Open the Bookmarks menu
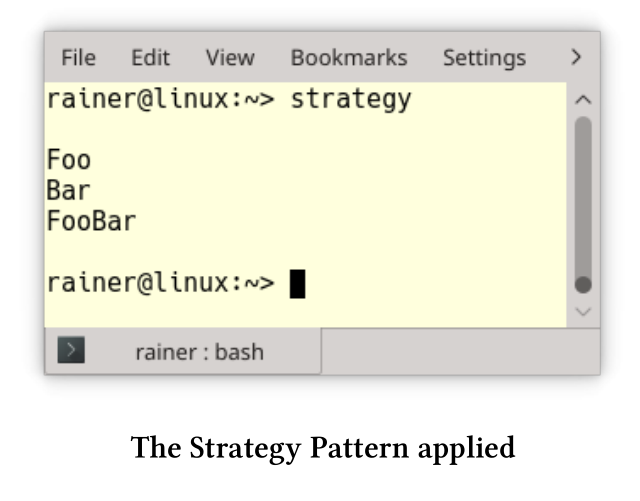This screenshot has width=640, height=501. [349, 57]
